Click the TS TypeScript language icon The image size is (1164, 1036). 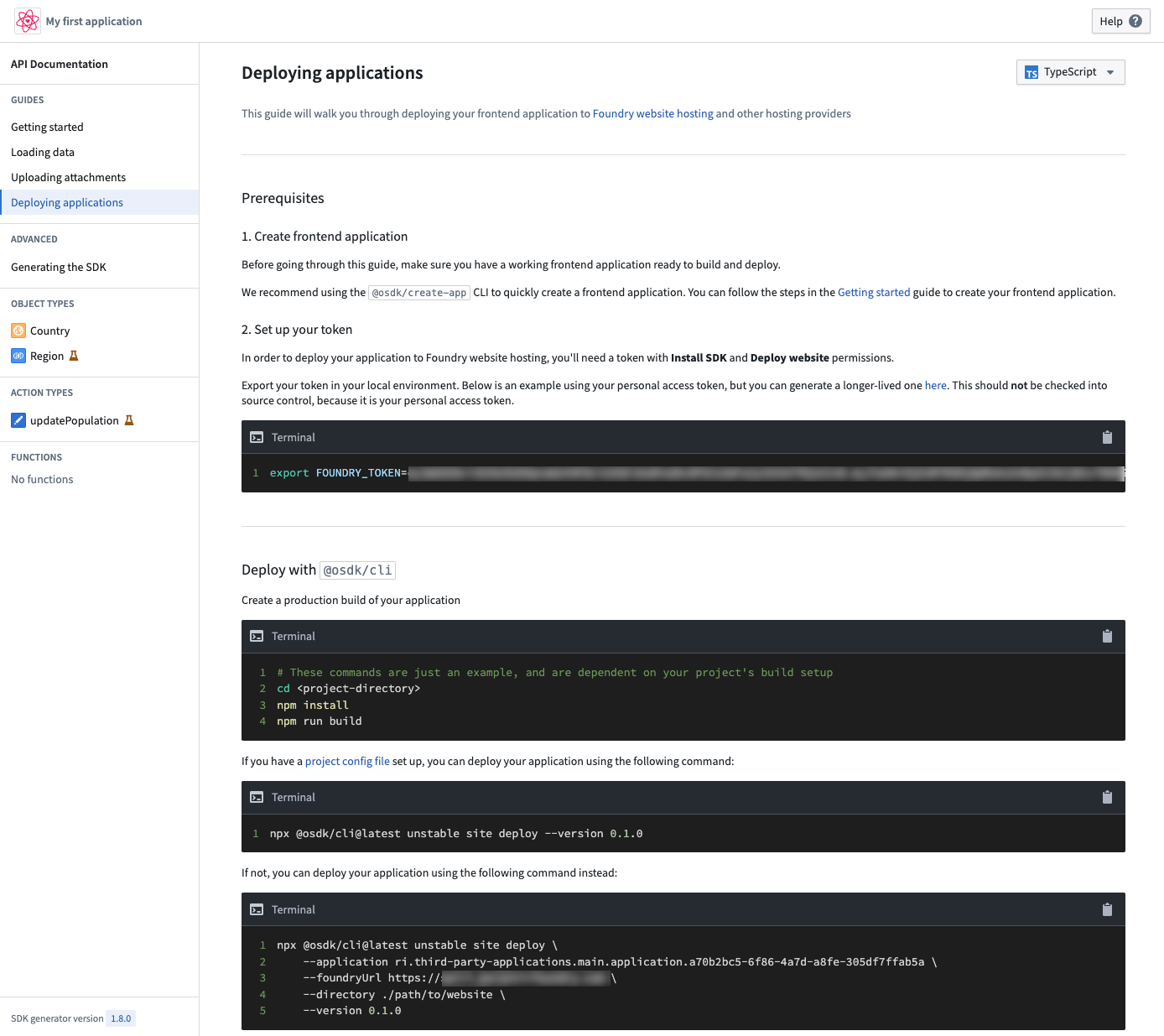click(1031, 72)
